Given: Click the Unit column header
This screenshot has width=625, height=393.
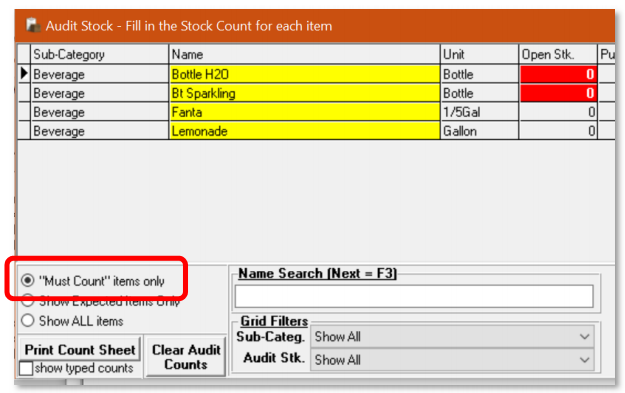Looking at the screenshot, I should 480,54.
